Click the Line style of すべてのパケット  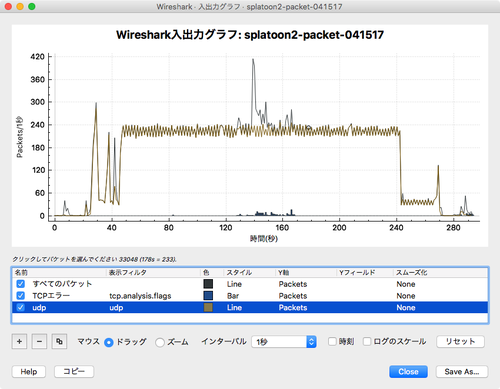pos(234,284)
